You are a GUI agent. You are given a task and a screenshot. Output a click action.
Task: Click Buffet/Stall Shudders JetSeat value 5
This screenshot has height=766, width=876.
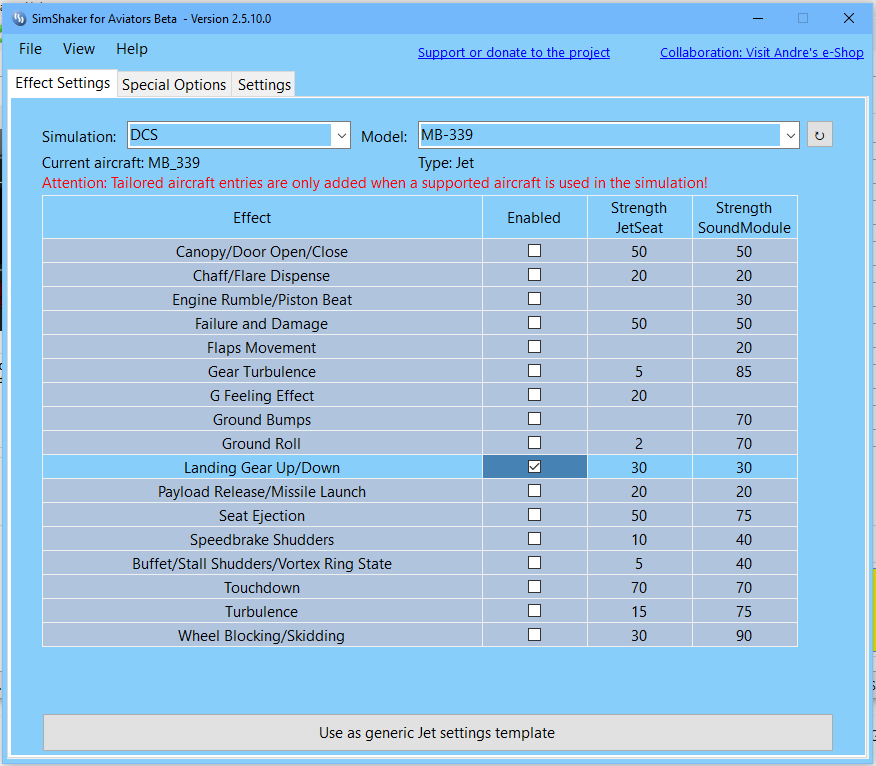(639, 564)
